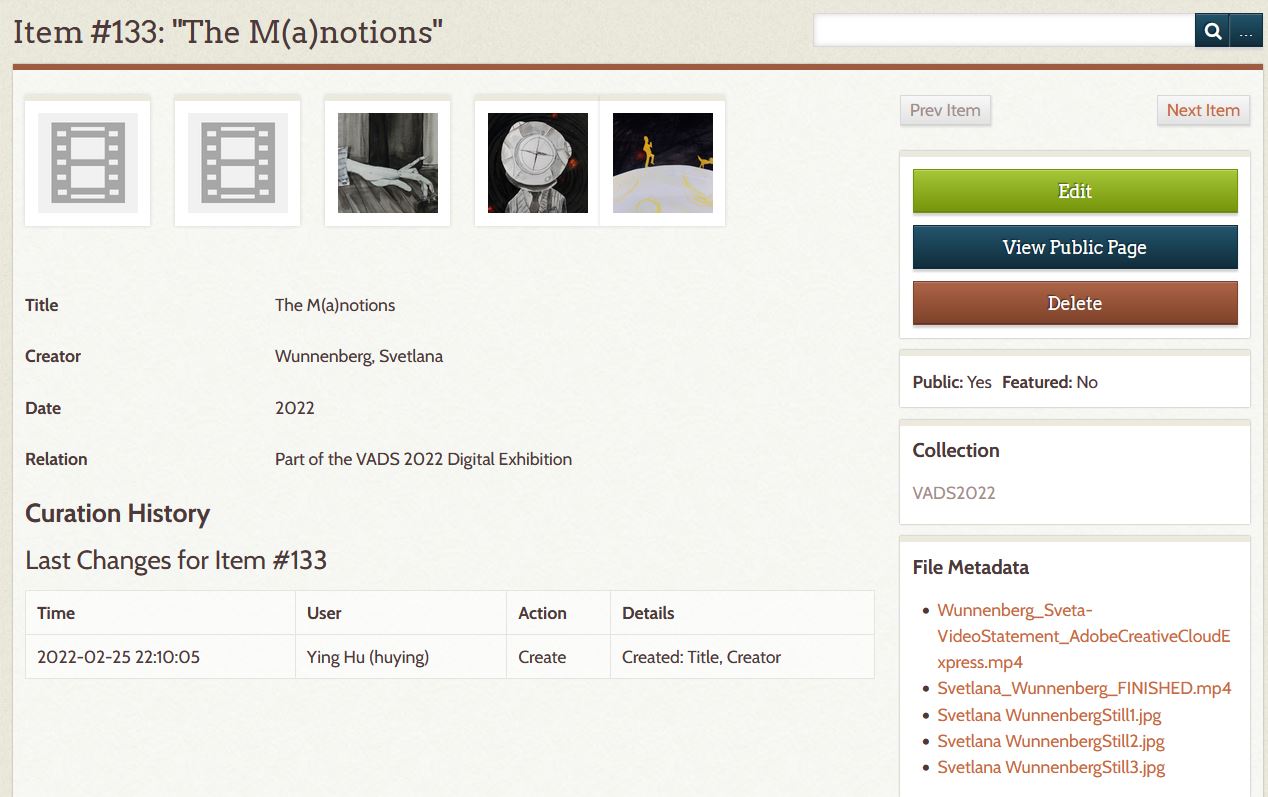Open the VideoStatement AdobeCreativeCloudExpress mp4 link

coord(1083,636)
